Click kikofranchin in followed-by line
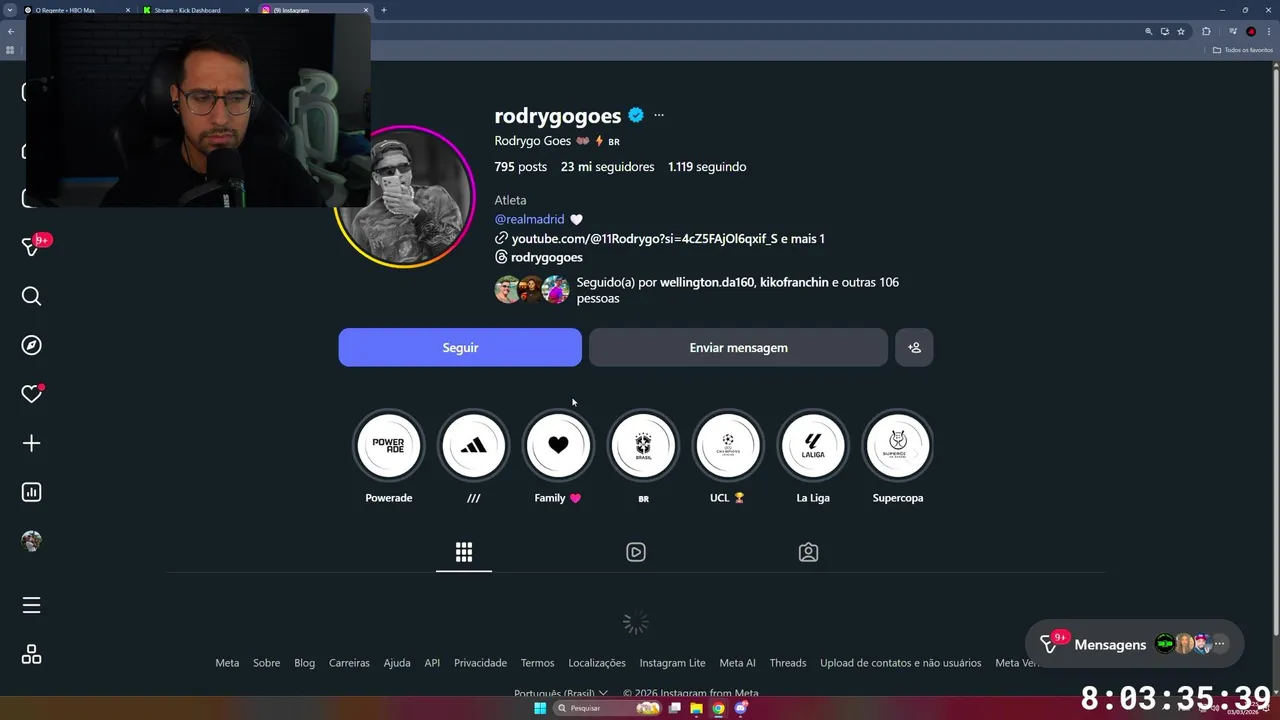 click(794, 282)
